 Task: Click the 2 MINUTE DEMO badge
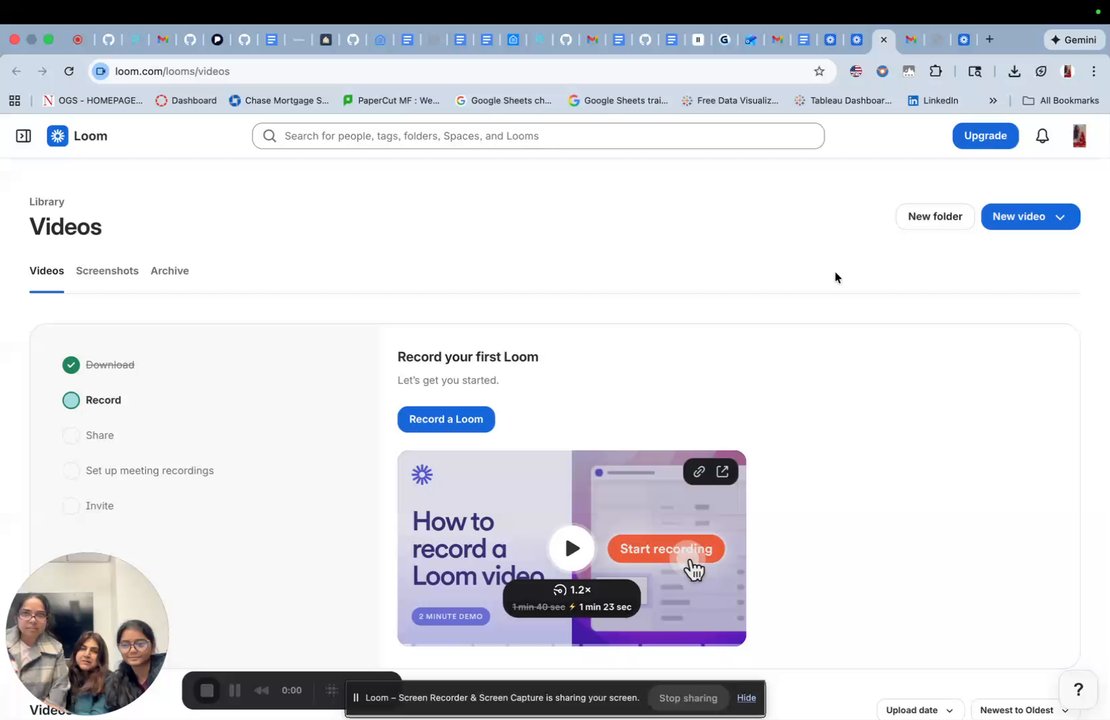click(450, 616)
